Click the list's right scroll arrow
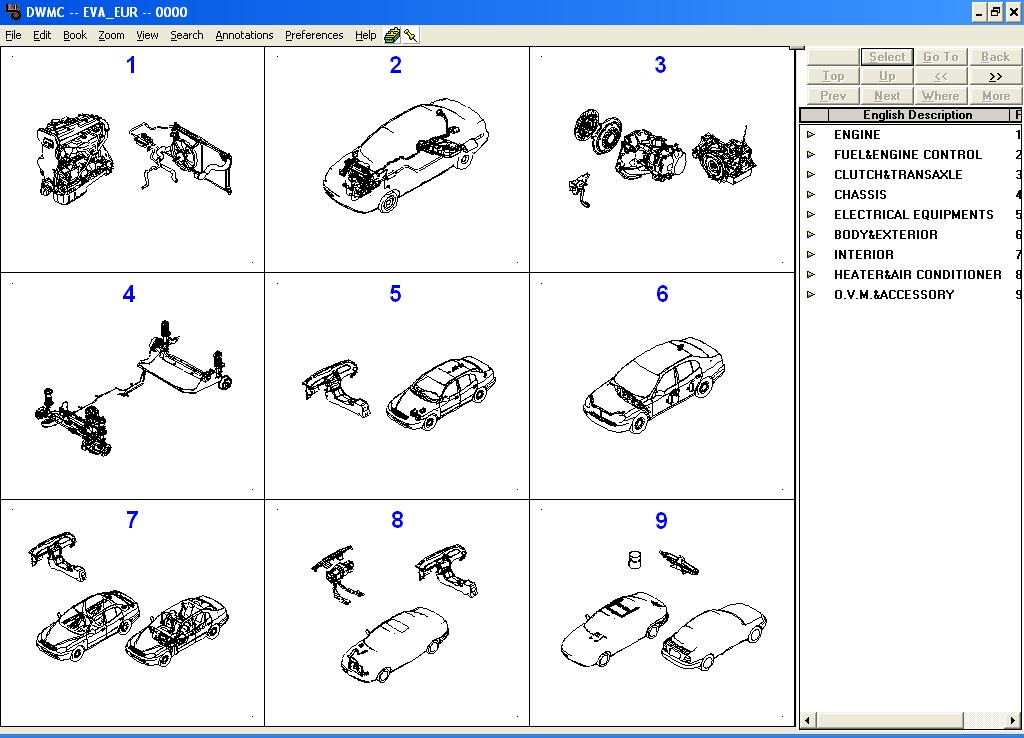Viewport: 1024px width, 738px height. [x=1013, y=720]
